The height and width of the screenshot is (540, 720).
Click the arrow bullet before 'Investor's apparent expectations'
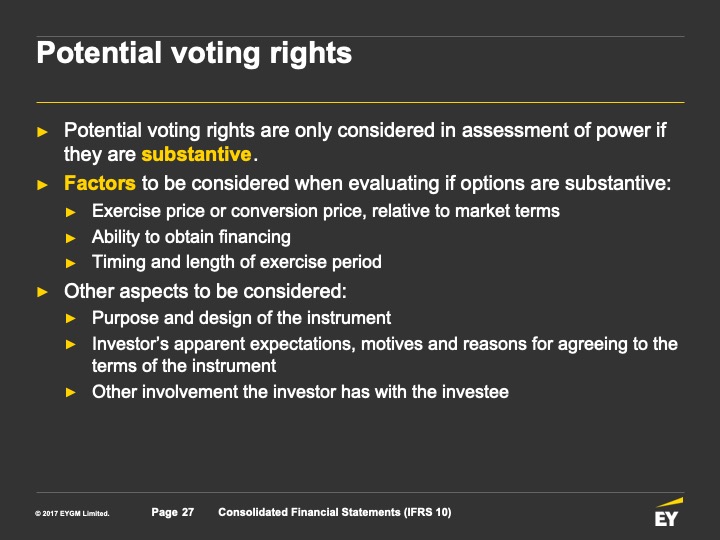point(70,345)
